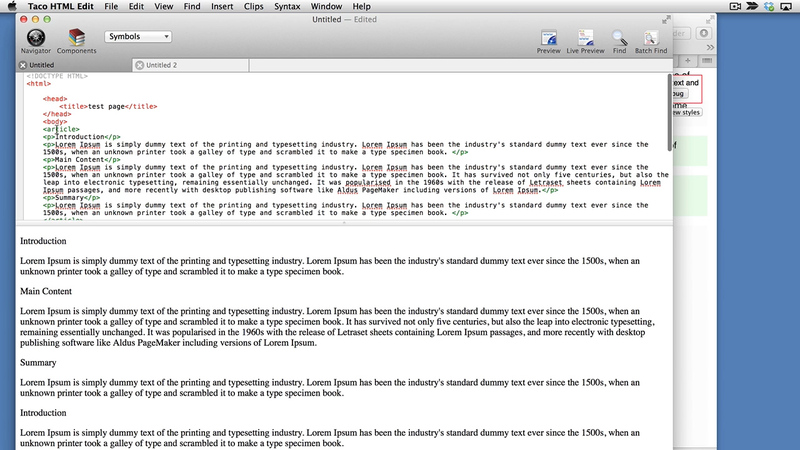This screenshot has height=450, width=800.
Task: Click the AirPlay display menu bar icon
Action: [786, 7]
